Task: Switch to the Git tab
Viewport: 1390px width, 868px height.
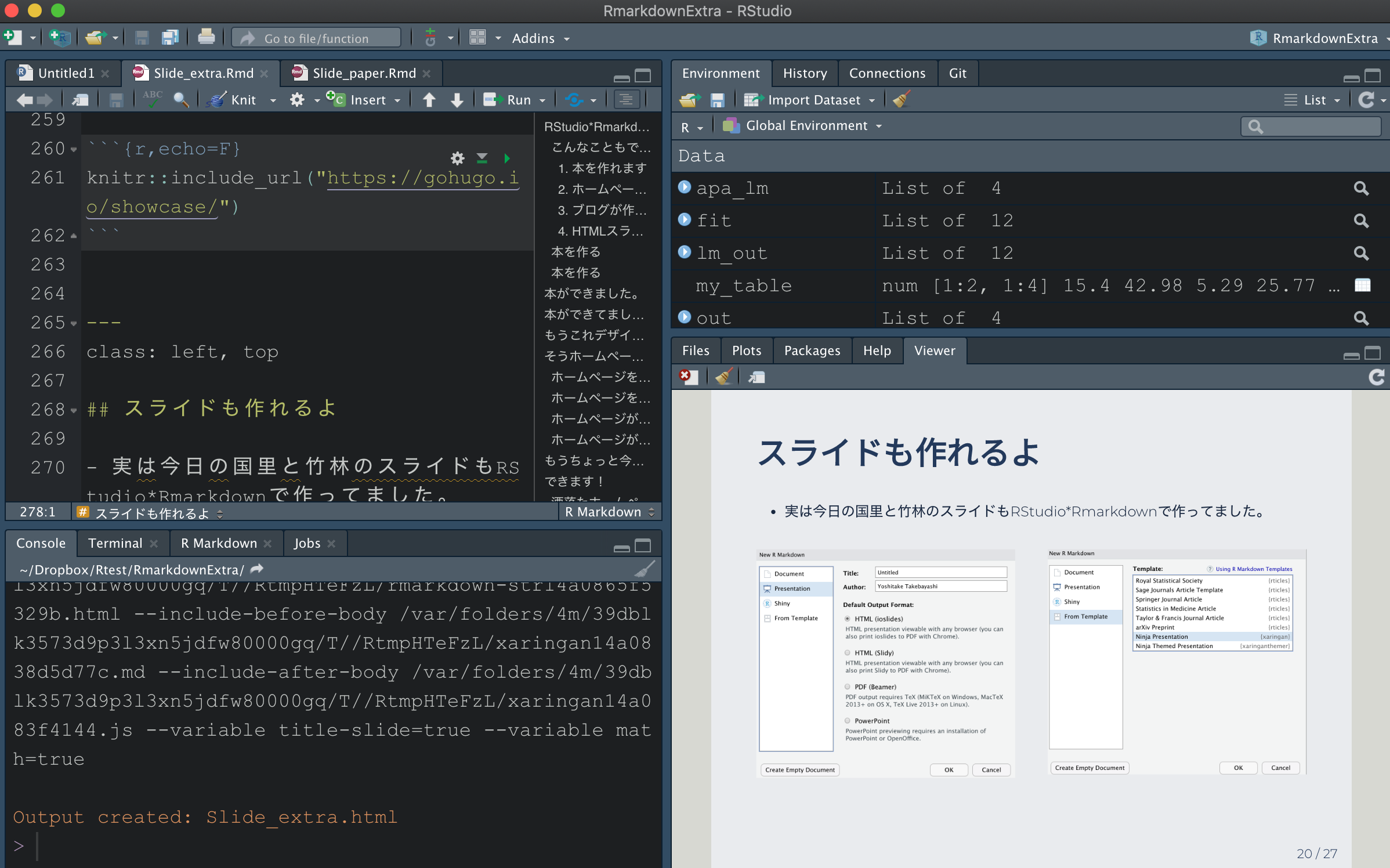Action: 957,73
